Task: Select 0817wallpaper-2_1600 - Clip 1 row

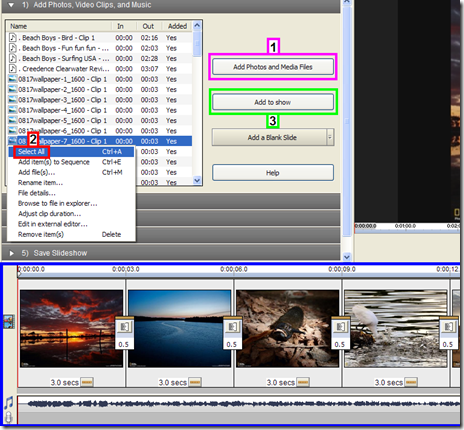Action: [x=99, y=89]
